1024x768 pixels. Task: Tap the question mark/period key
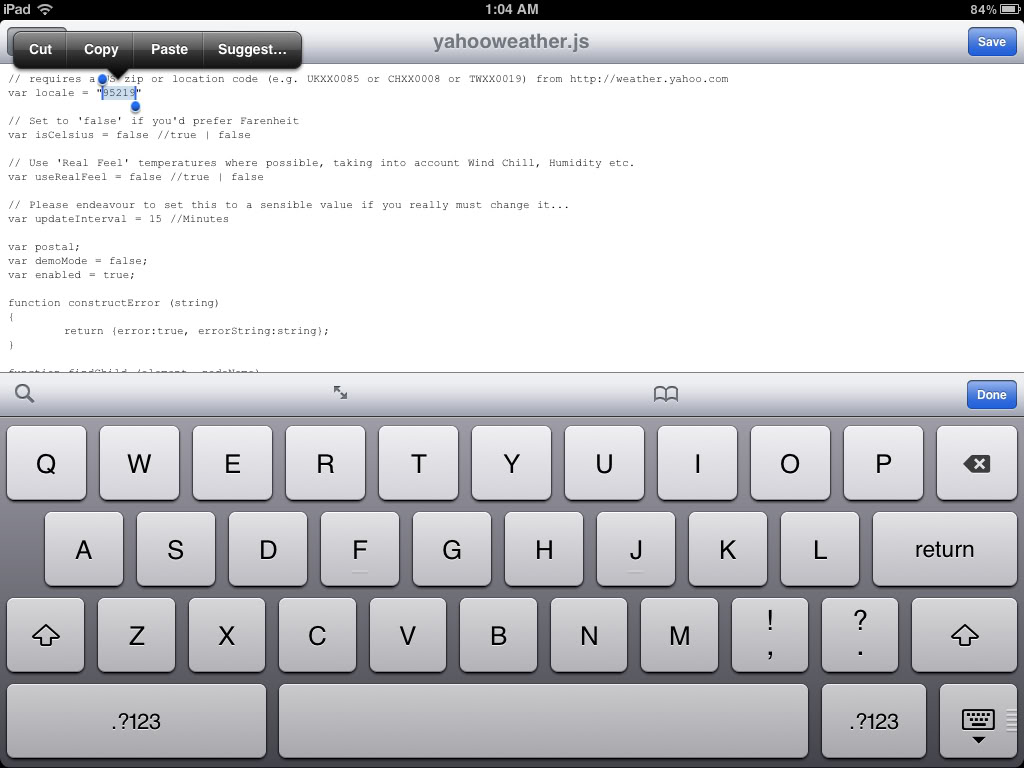tap(860, 635)
